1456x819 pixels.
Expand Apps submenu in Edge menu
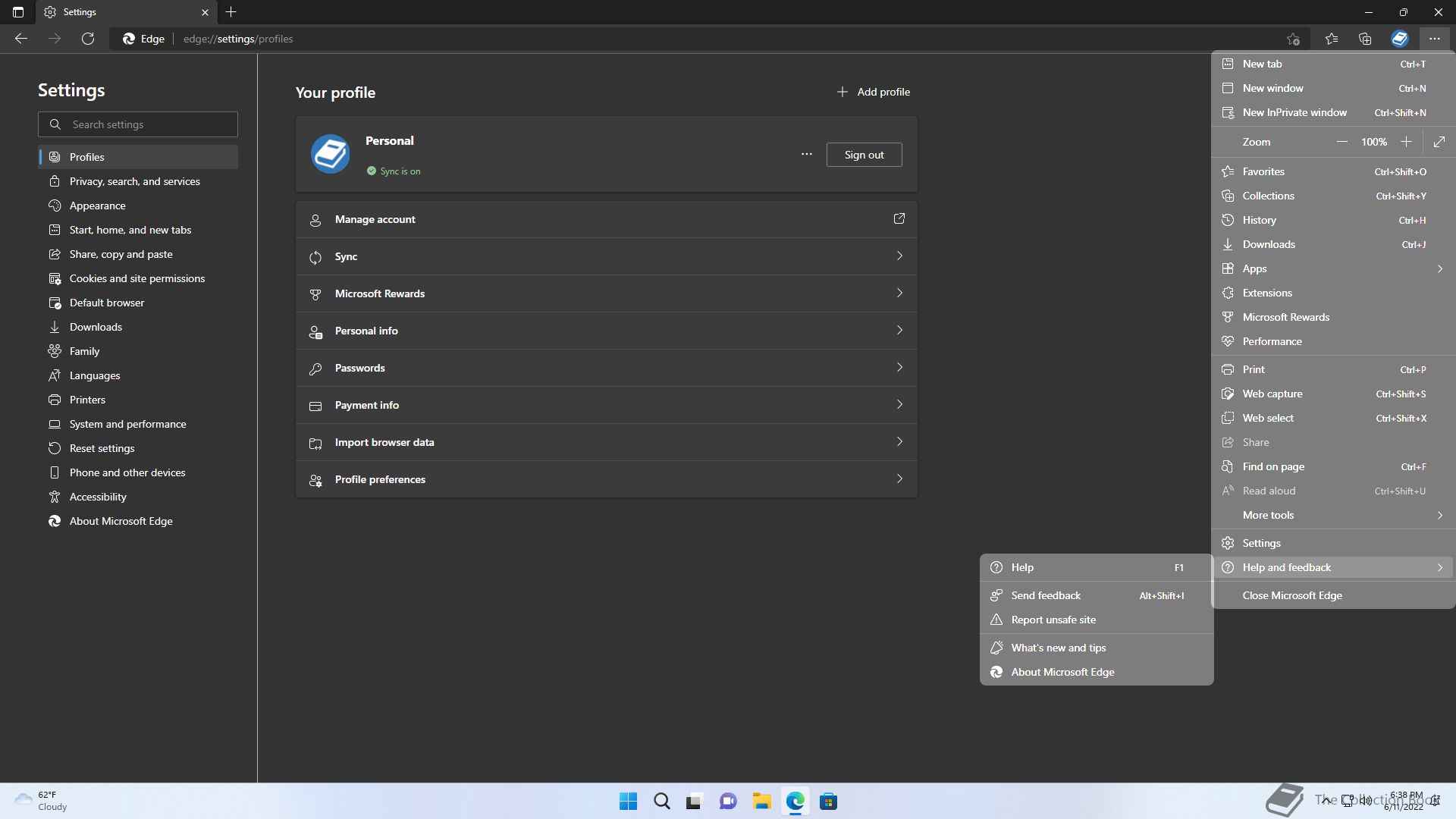(x=1333, y=268)
